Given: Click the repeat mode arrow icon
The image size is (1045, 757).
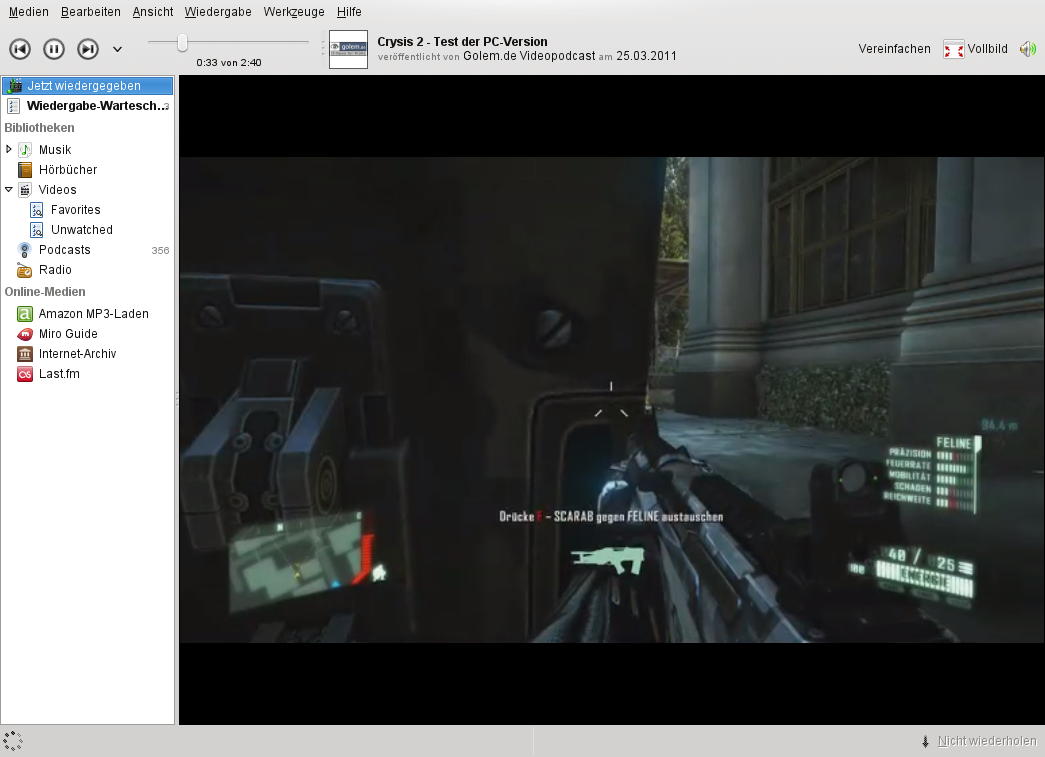Looking at the screenshot, I should point(925,741).
